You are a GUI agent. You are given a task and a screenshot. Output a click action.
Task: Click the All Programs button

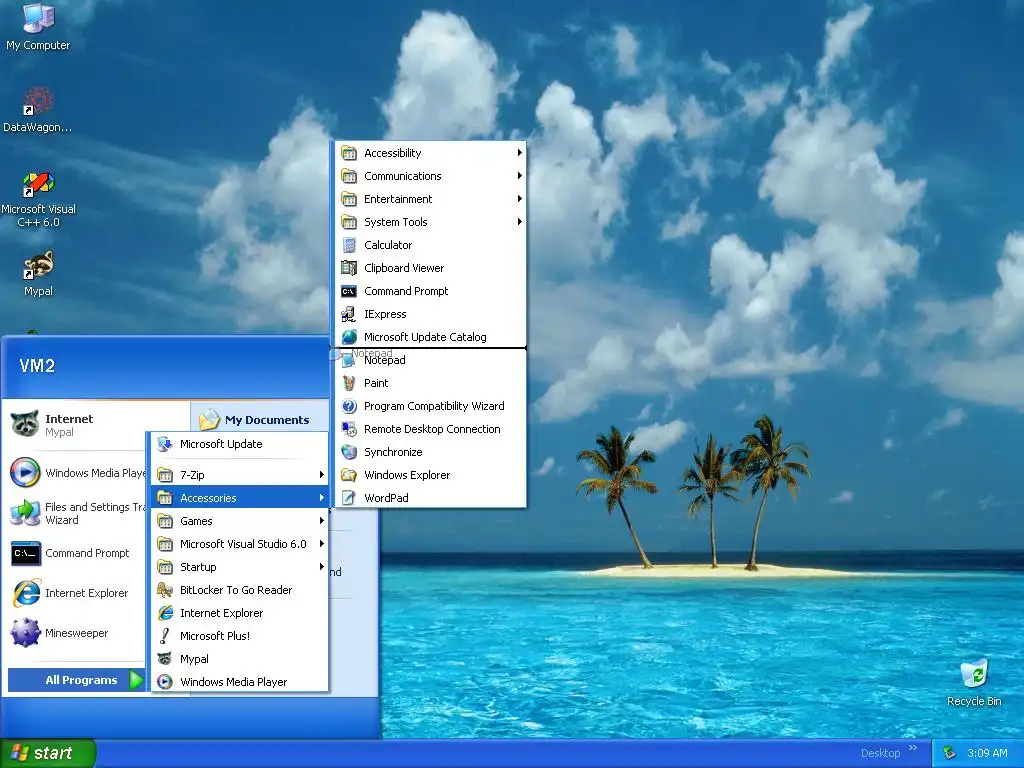pos(75,680)
